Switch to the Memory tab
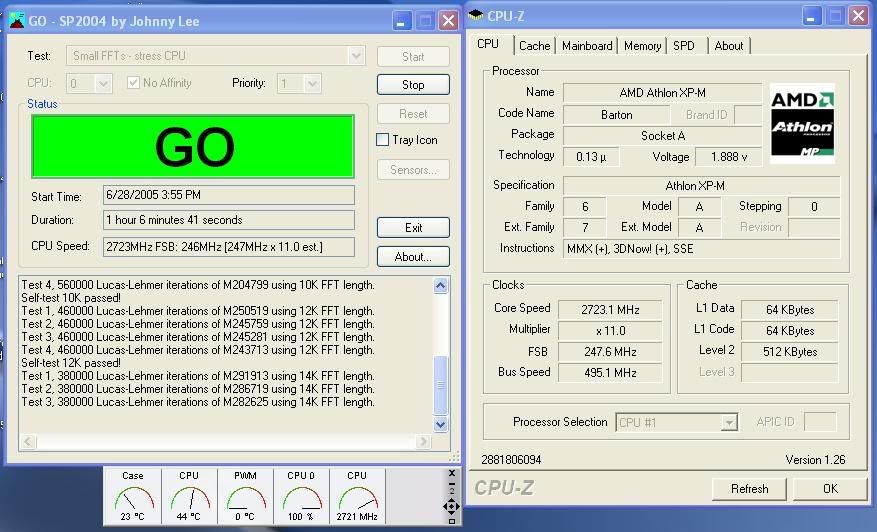 pyautogui.click(x=642, y=46)
